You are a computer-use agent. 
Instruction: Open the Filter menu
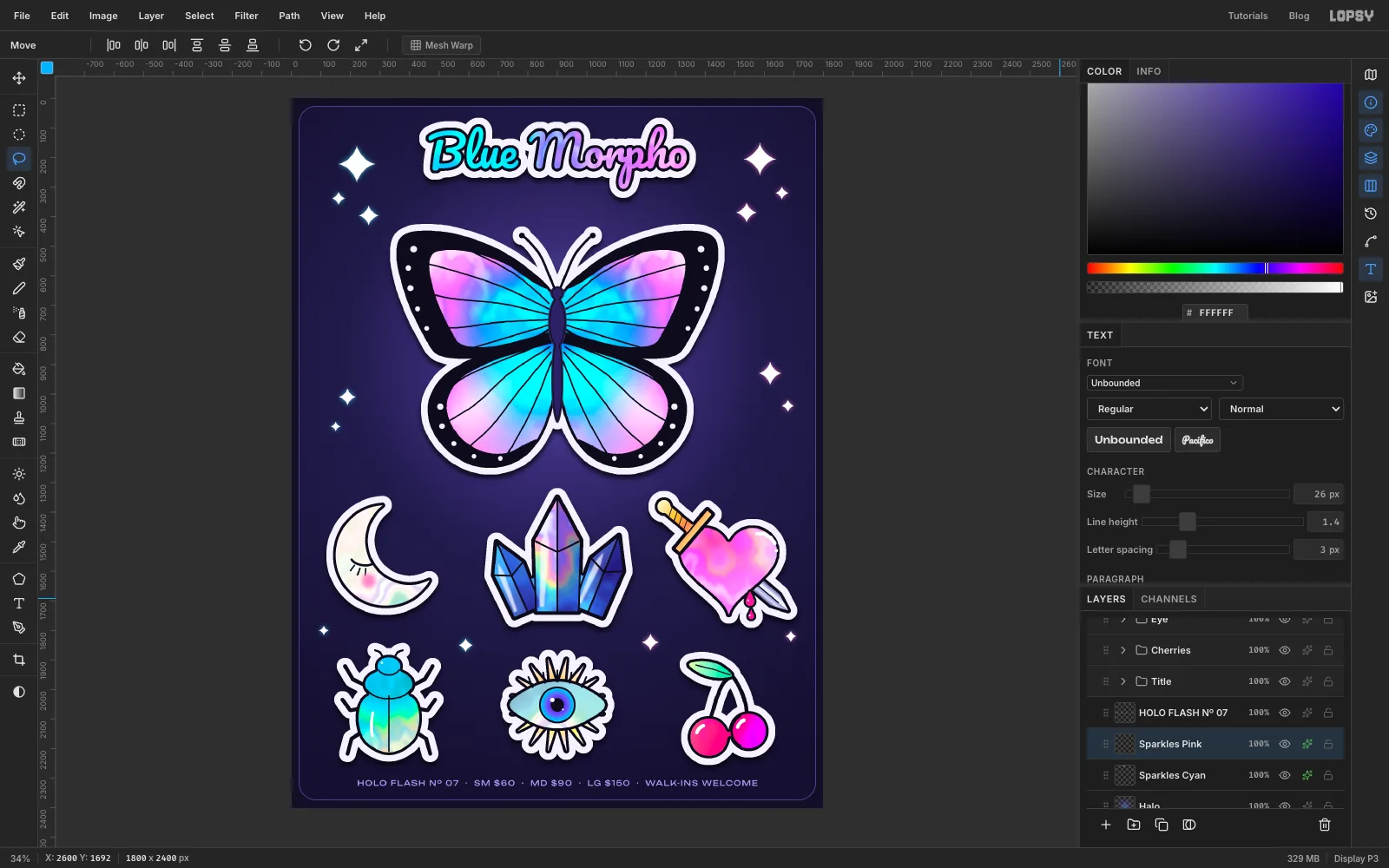coord(247,16)
